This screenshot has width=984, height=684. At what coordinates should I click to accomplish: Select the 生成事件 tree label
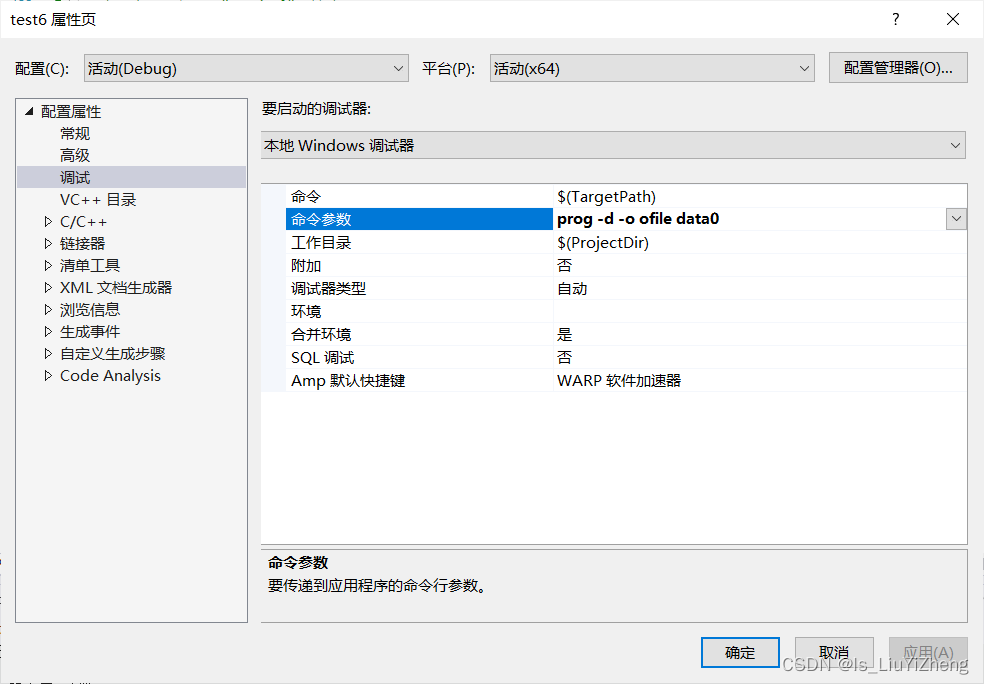(x=90, y=331)
